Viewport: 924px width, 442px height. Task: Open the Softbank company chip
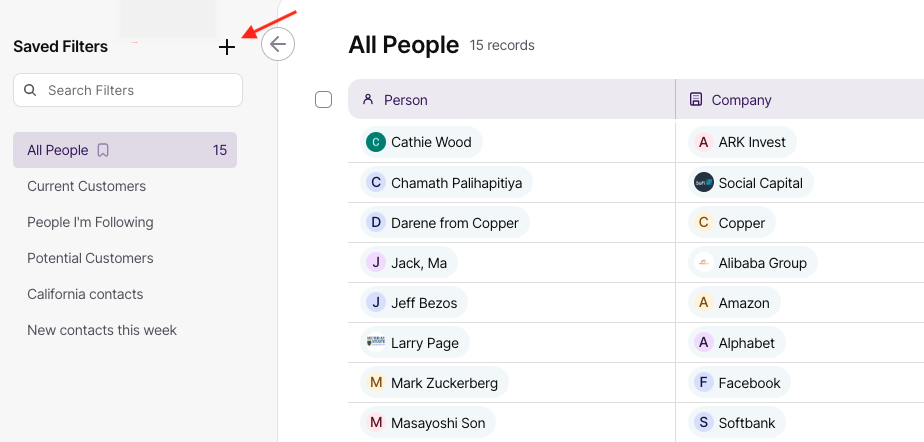pyautogui.click(x=737, y=423)
